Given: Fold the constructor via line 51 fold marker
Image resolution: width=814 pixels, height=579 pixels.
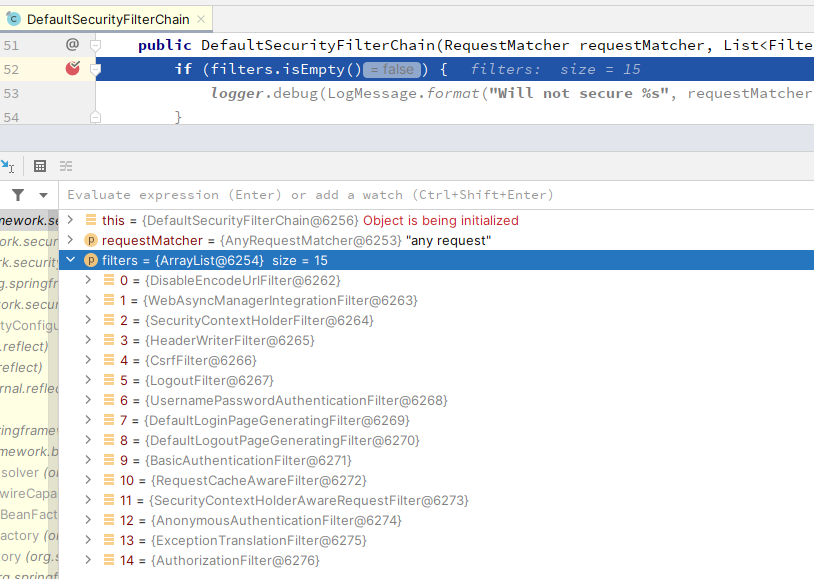Looking at the screenshot, I should 96,46.
